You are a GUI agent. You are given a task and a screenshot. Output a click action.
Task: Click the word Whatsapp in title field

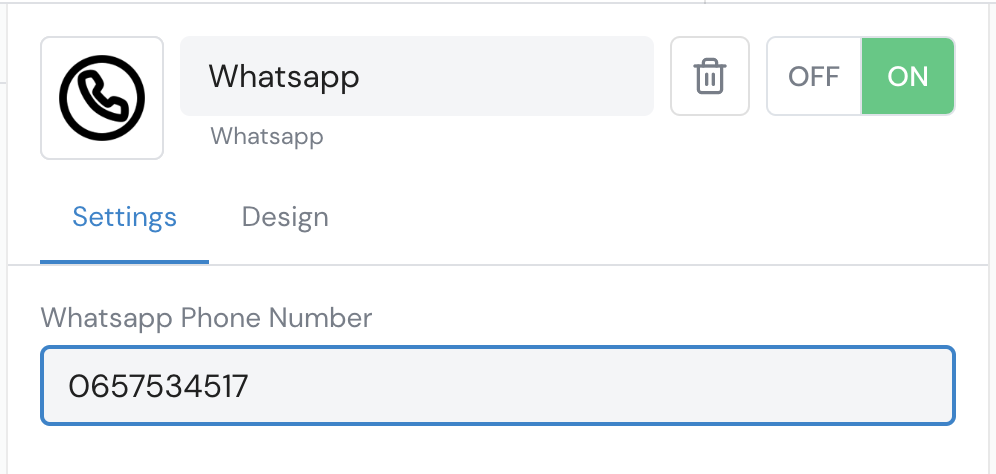(284, 77)
